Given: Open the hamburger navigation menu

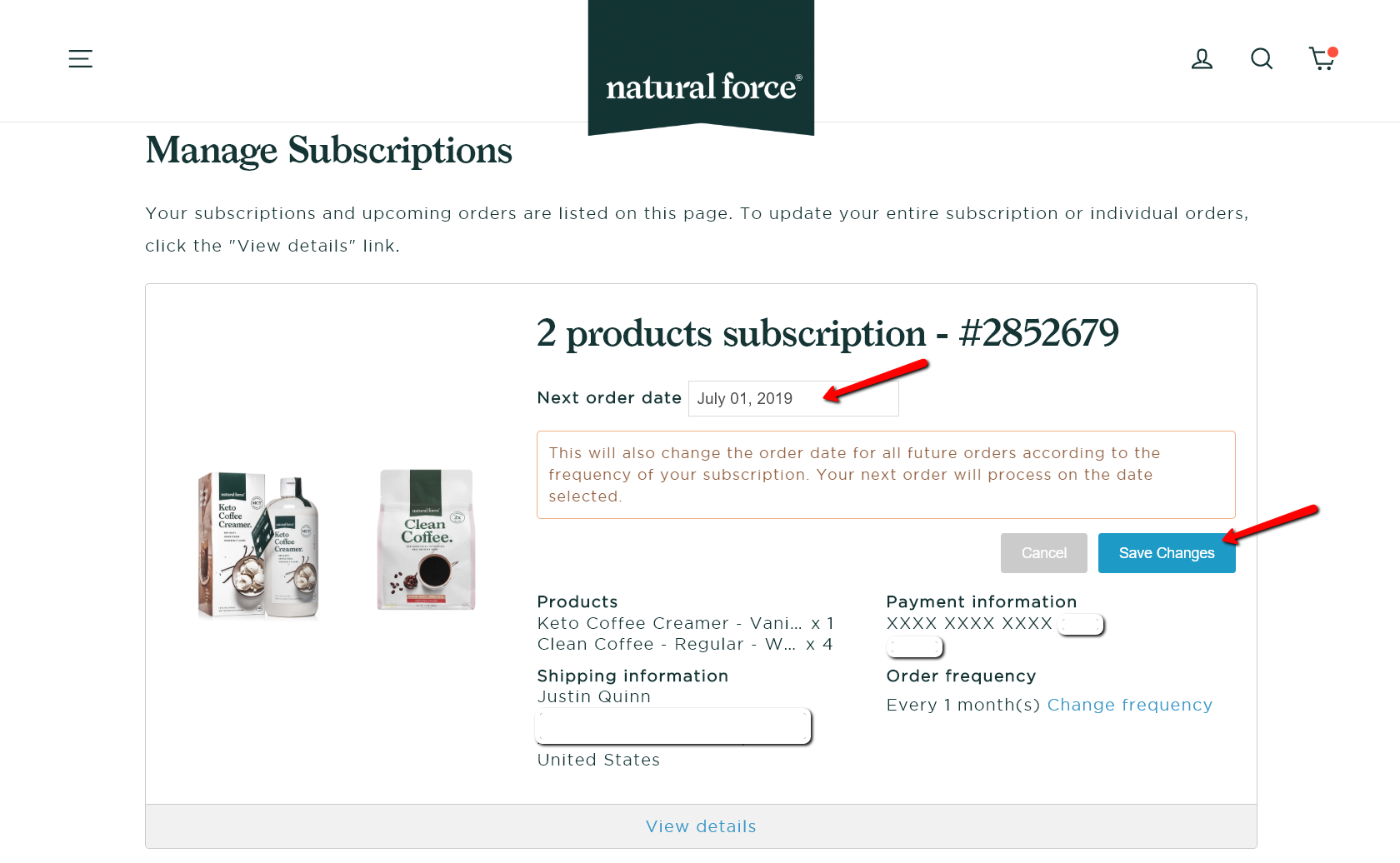Looking at the screenshot, I should click(80, 58).
